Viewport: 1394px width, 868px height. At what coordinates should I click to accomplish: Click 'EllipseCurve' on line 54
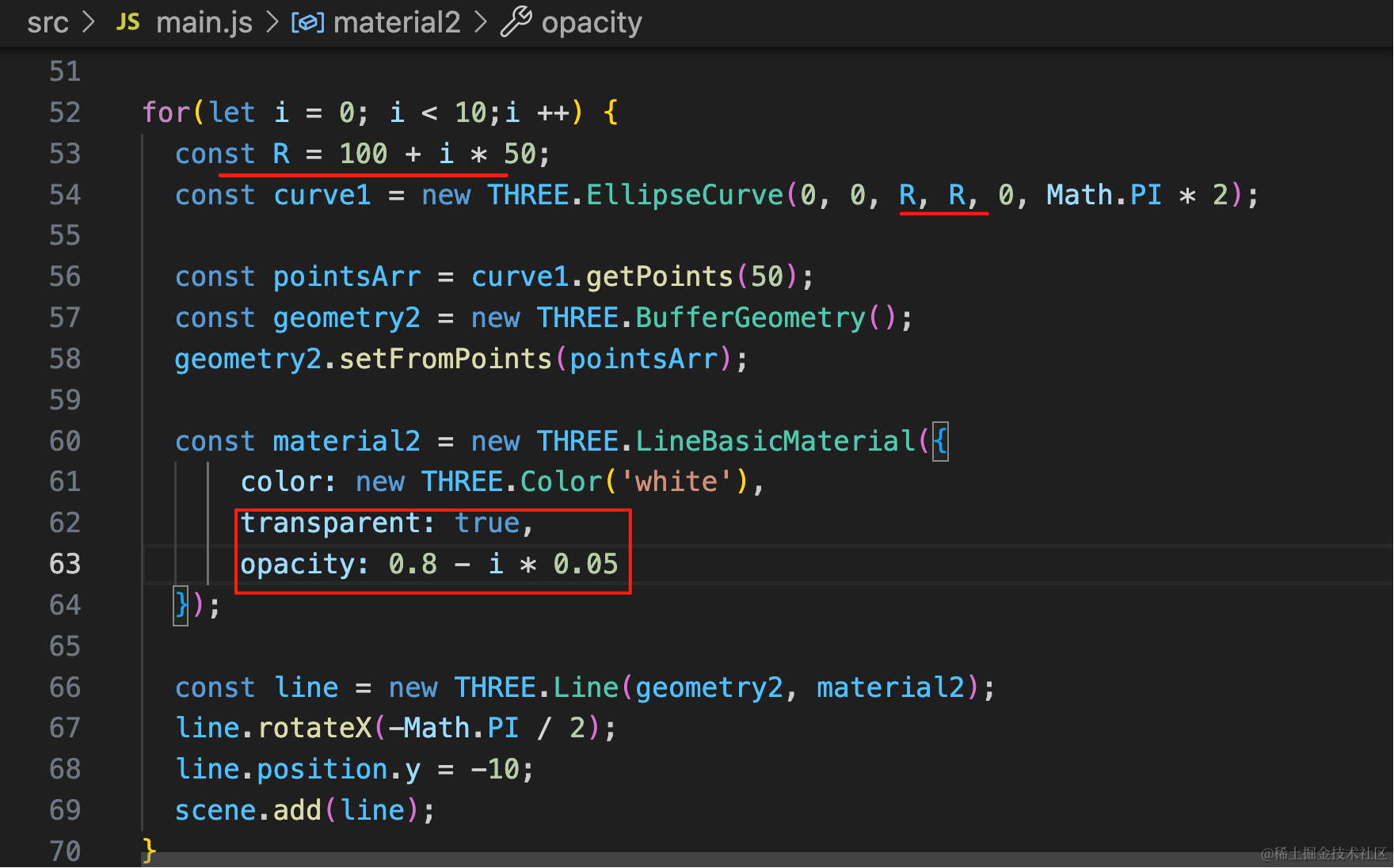(x=684, y=195)
